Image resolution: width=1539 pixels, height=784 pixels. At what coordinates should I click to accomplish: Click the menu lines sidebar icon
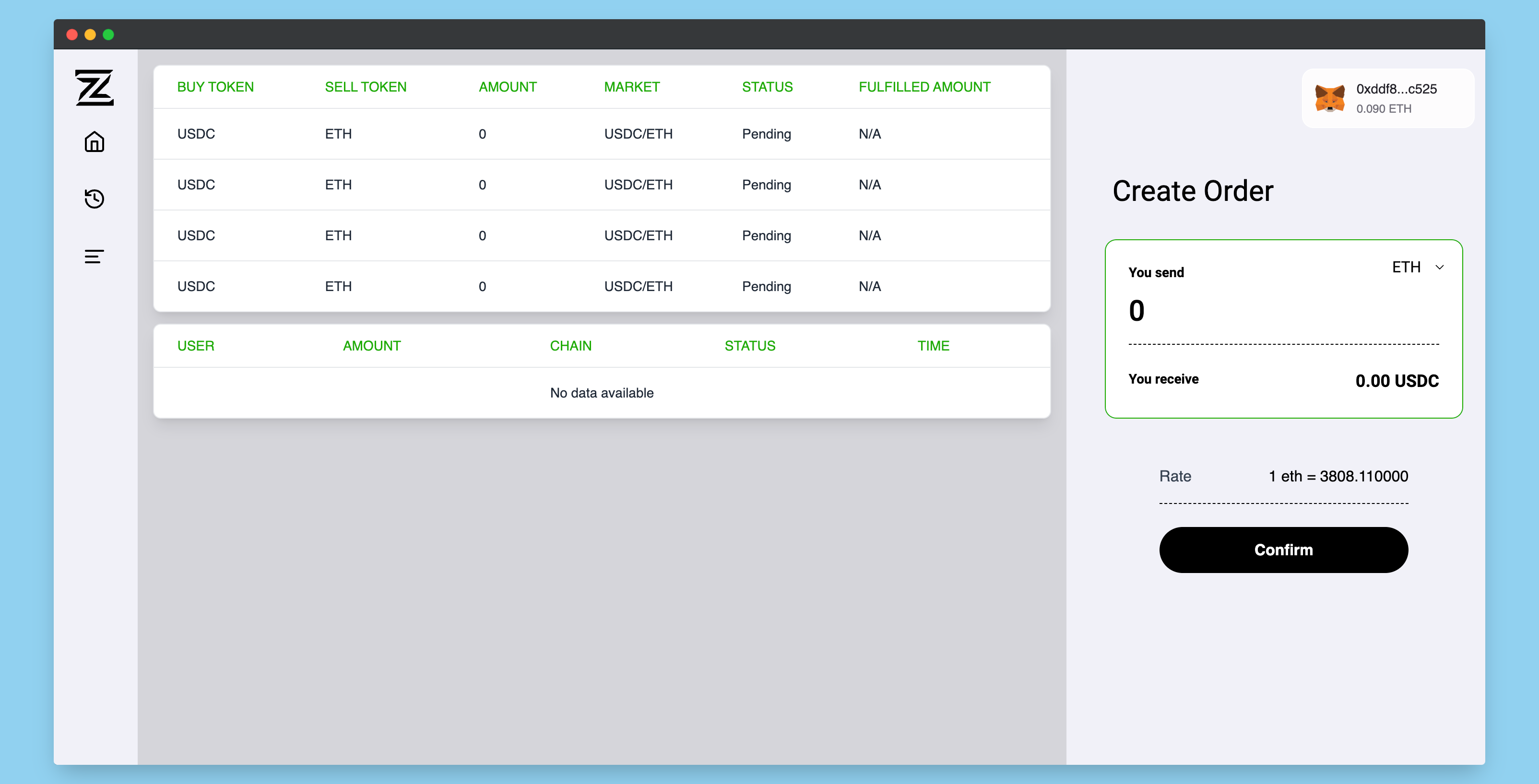[95, 256]
